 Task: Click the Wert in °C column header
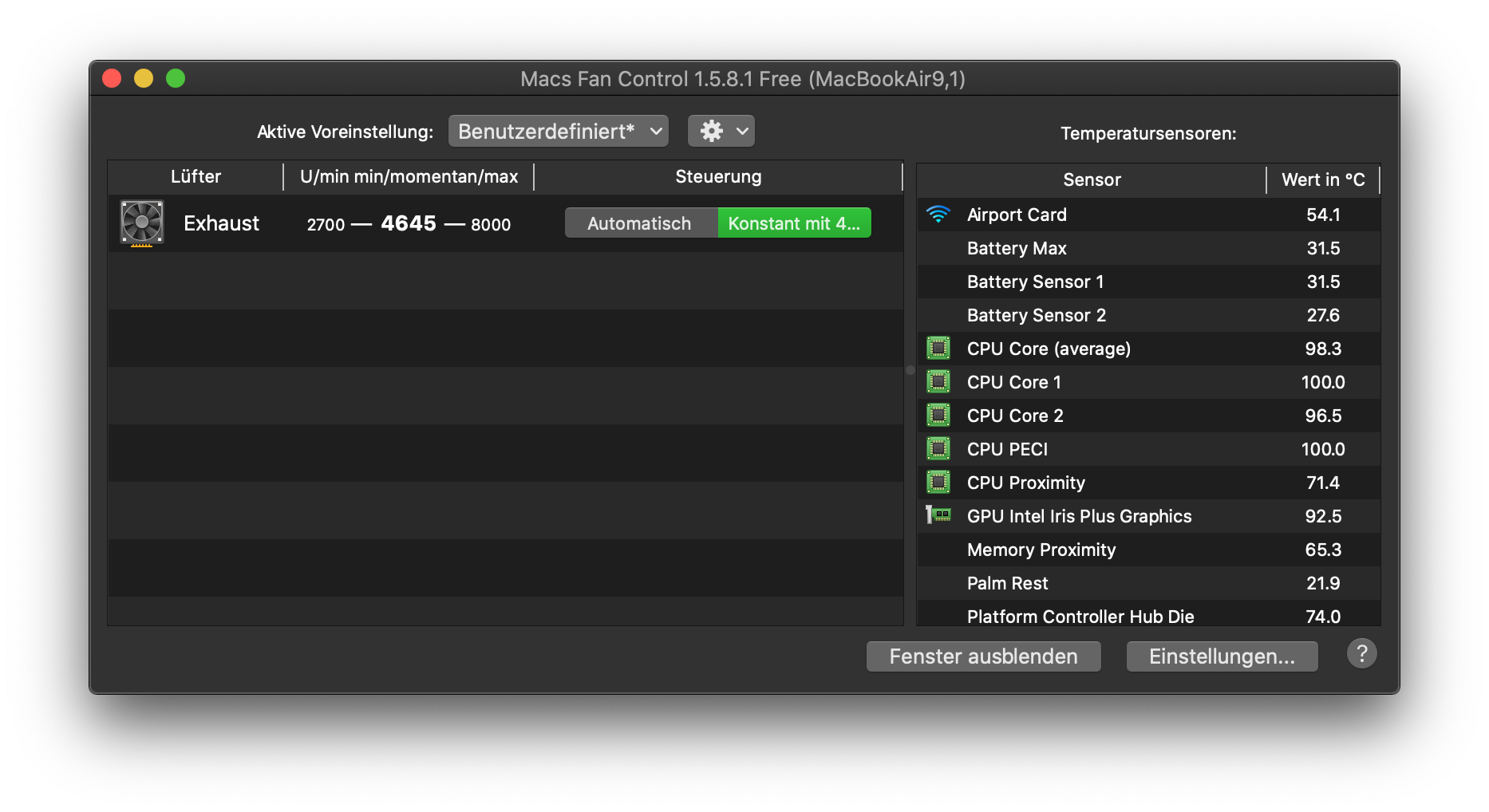(1323, 180)
